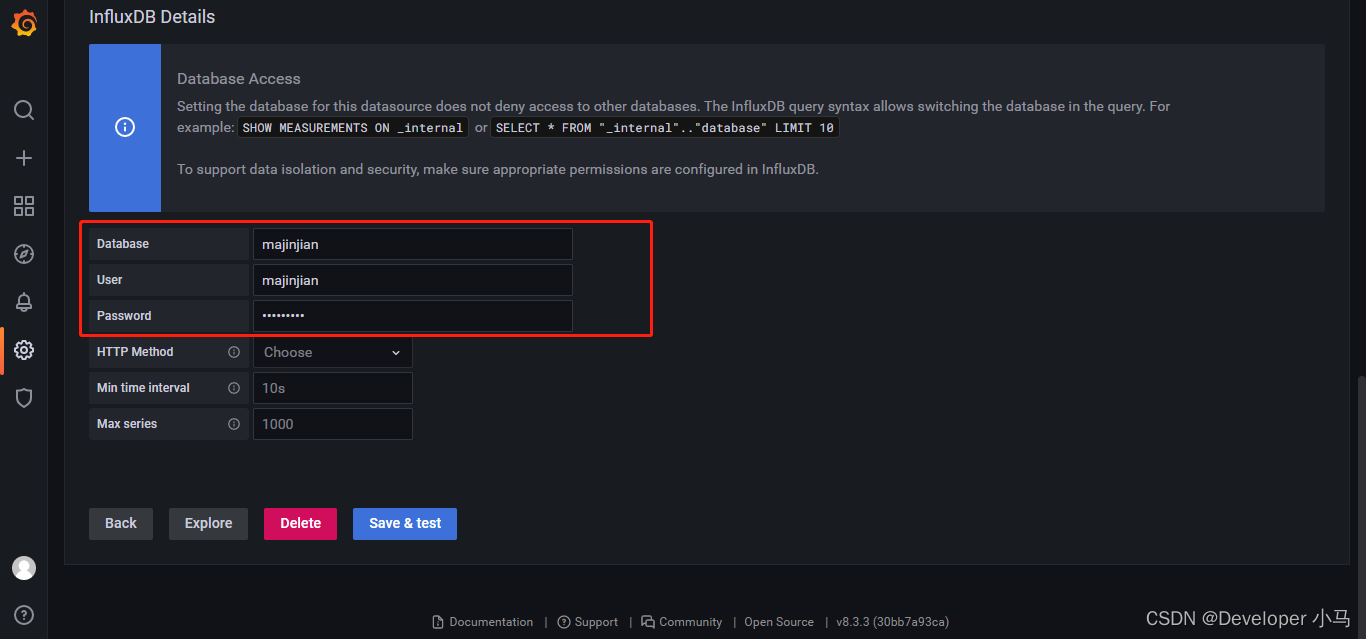Click the Create plus icon in sidebar

[24, 158]
